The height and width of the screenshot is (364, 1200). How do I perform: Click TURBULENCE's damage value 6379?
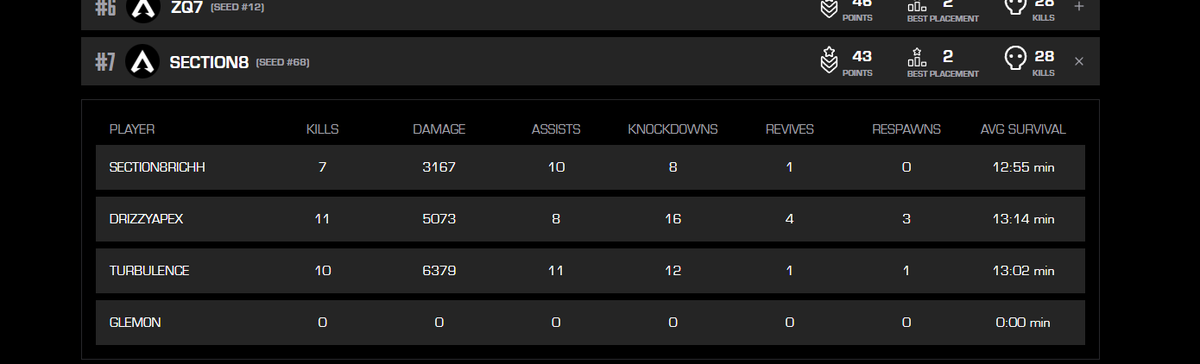coord(439,271)
